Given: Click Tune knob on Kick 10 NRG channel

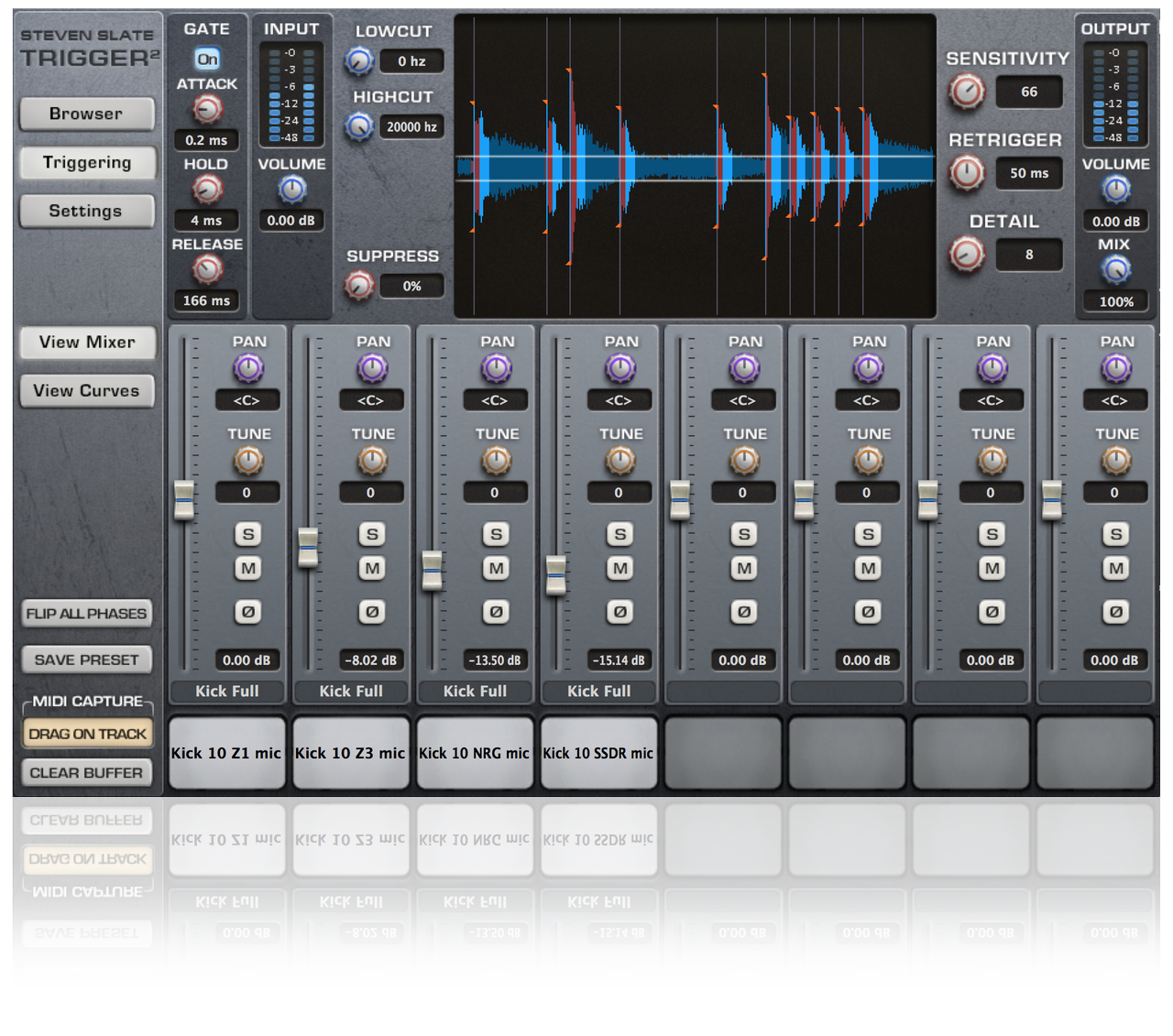Looking at the screenshot, I should tap(496, 461).
